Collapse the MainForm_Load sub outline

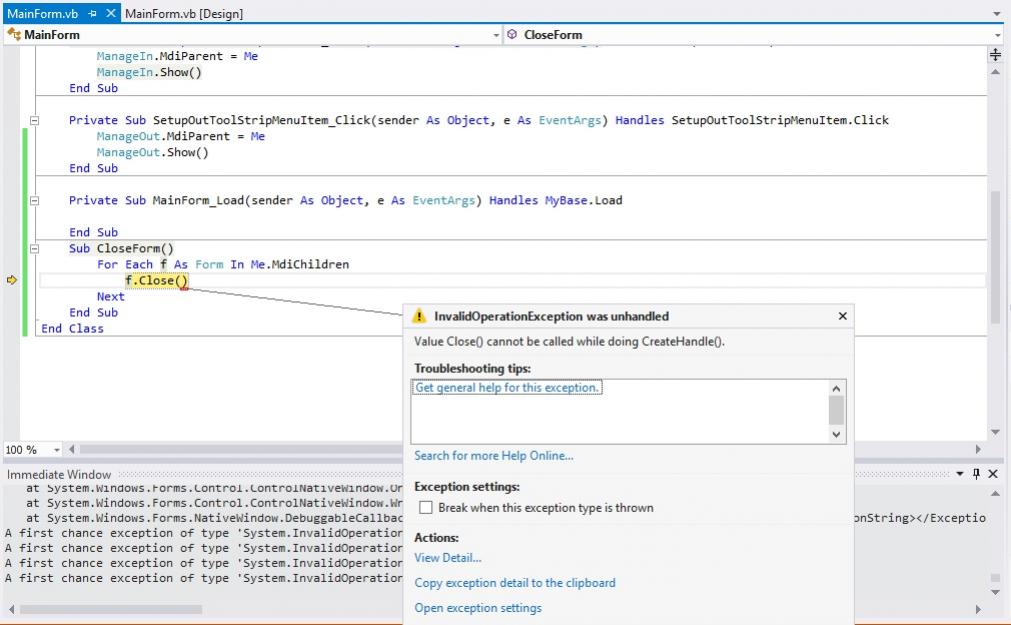pyautogui.click(x=35, y=201)
